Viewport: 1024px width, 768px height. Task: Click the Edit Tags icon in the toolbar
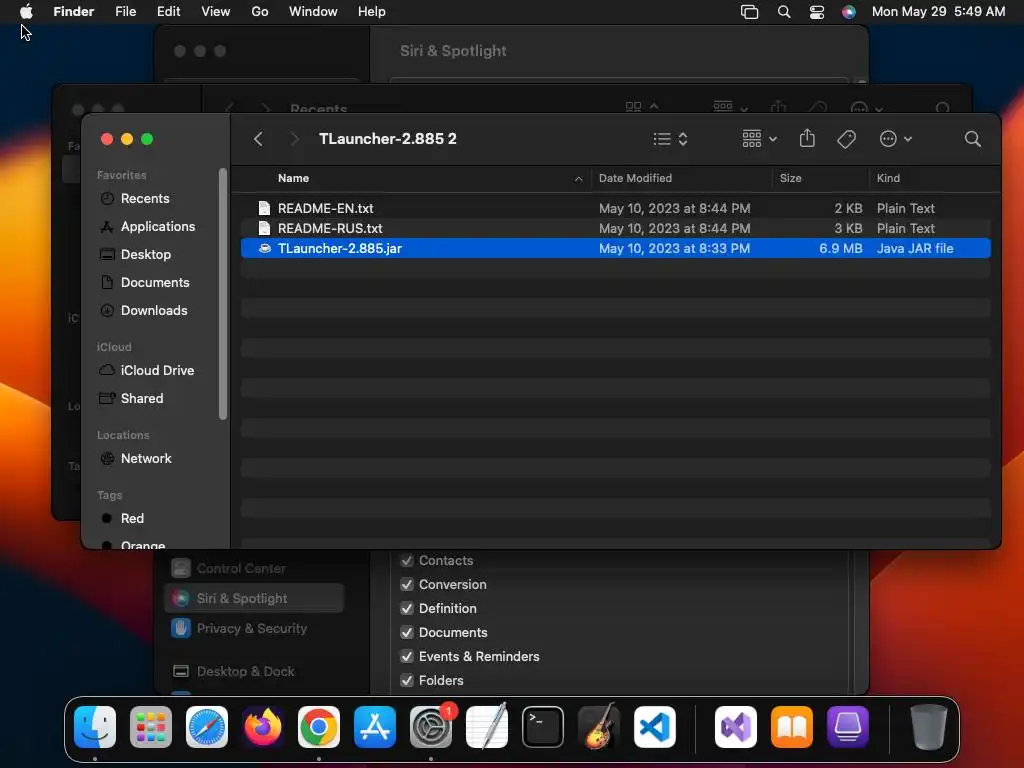click(846, 139)
